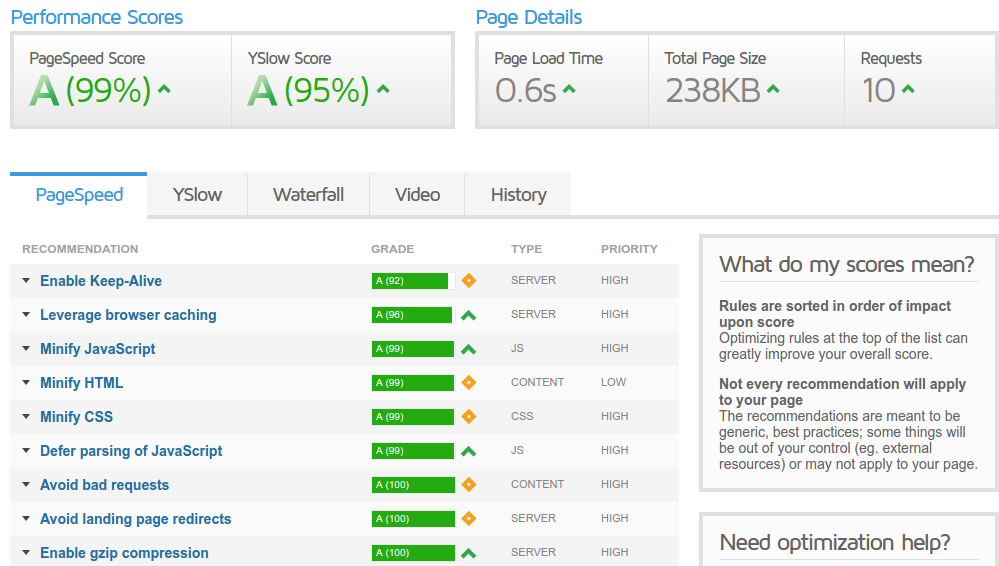Open Avoid landing page redirects recommendation
The image size is (999, 566).
coord(136,519)
